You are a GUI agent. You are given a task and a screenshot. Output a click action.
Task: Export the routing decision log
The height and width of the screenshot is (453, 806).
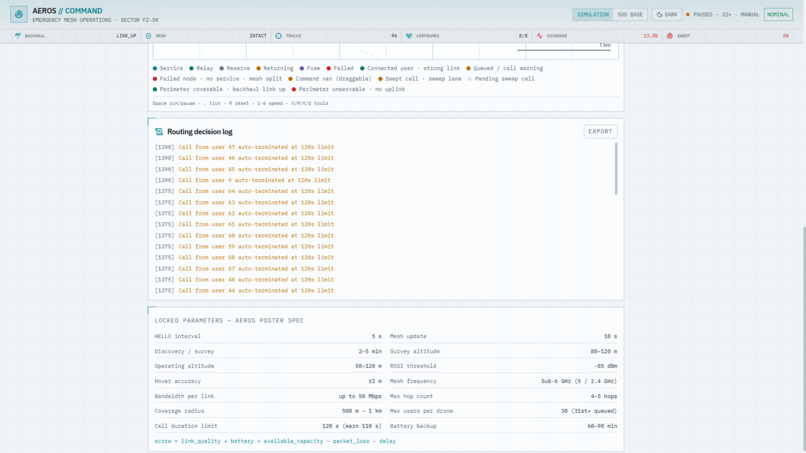(600, 132)
